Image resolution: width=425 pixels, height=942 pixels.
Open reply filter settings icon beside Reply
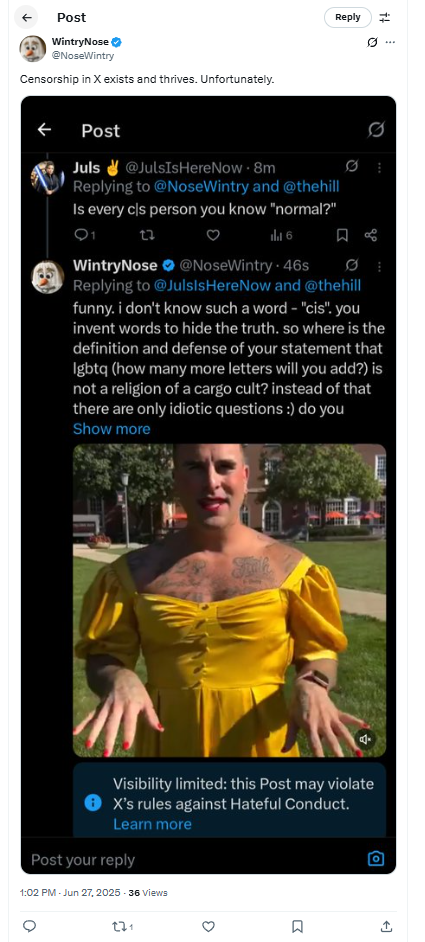385,17
